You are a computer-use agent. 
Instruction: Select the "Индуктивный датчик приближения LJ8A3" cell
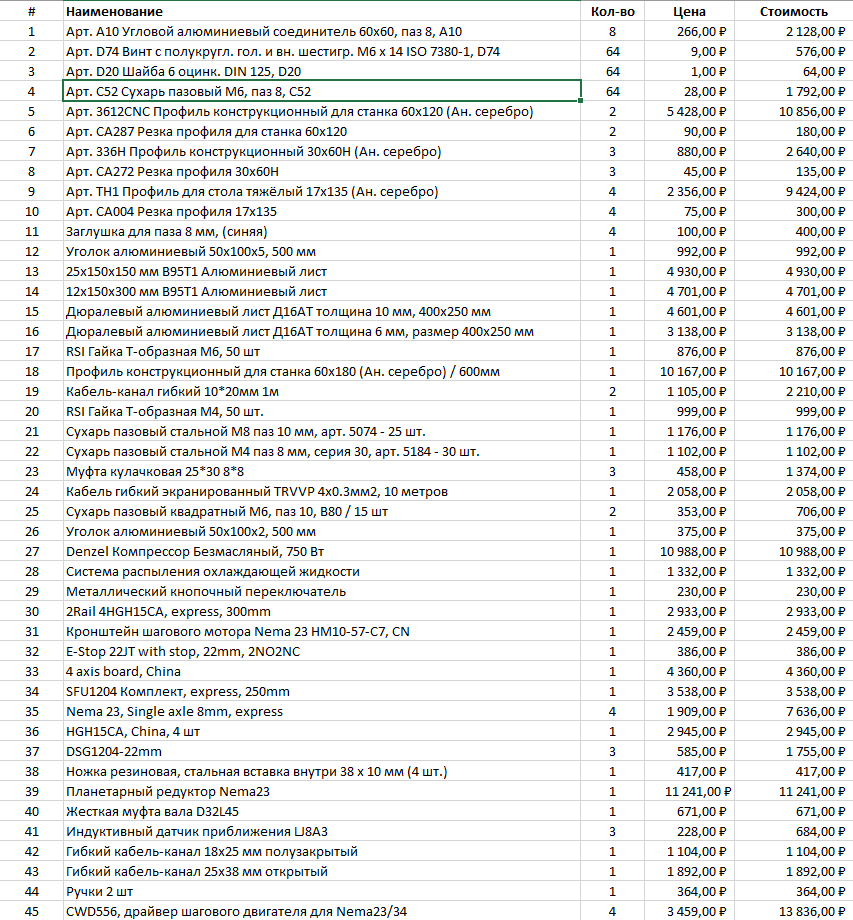tap(322, 831)
